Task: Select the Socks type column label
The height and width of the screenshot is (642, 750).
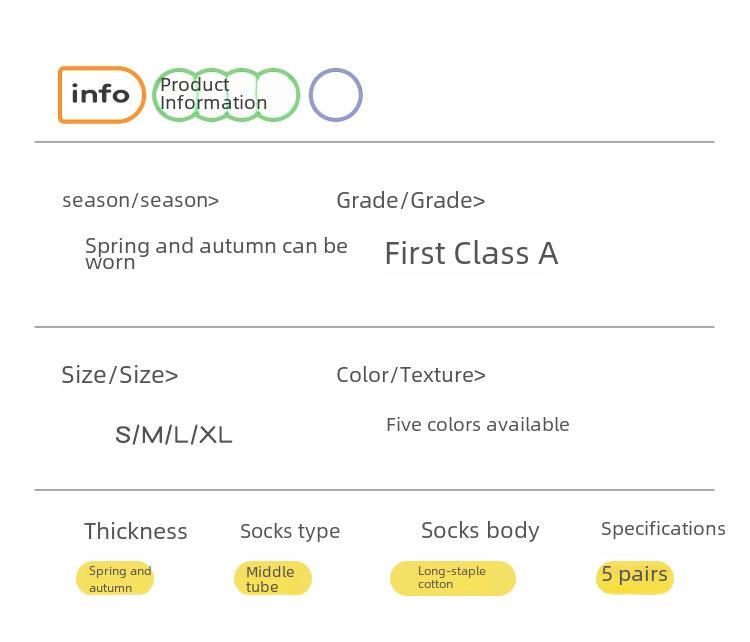Action: coord(290,531)
